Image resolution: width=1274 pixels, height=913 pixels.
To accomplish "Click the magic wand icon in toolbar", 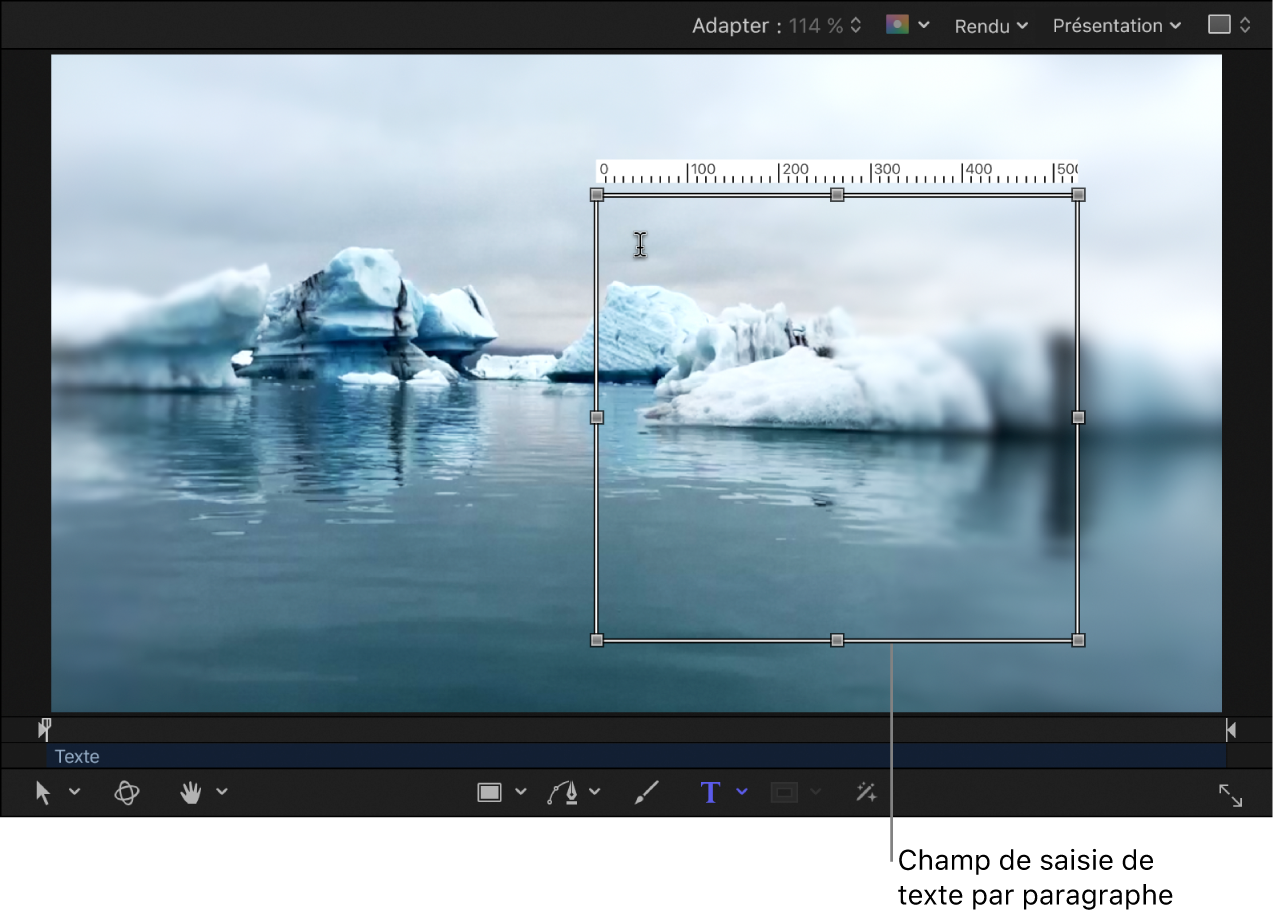I will point(866,793).
